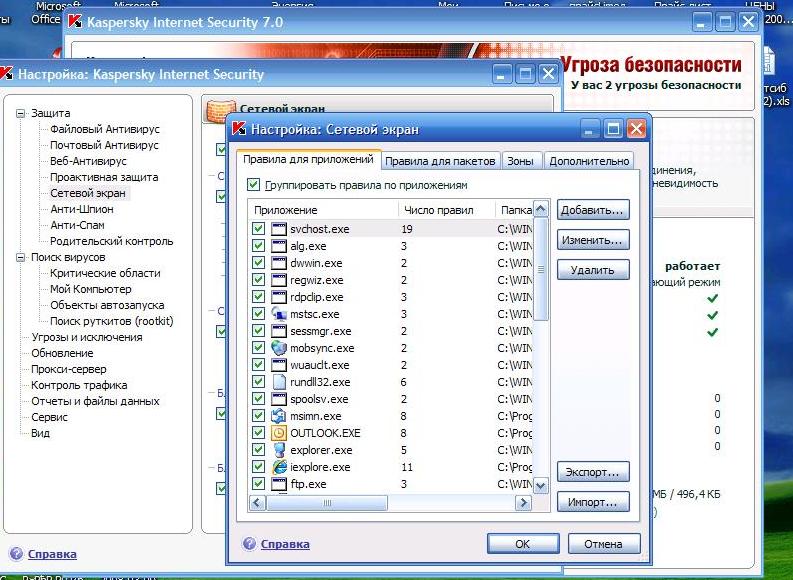Screen dimensions: 793x580
Task: Open the Дополнительно tab
Action: click(589, 161)
